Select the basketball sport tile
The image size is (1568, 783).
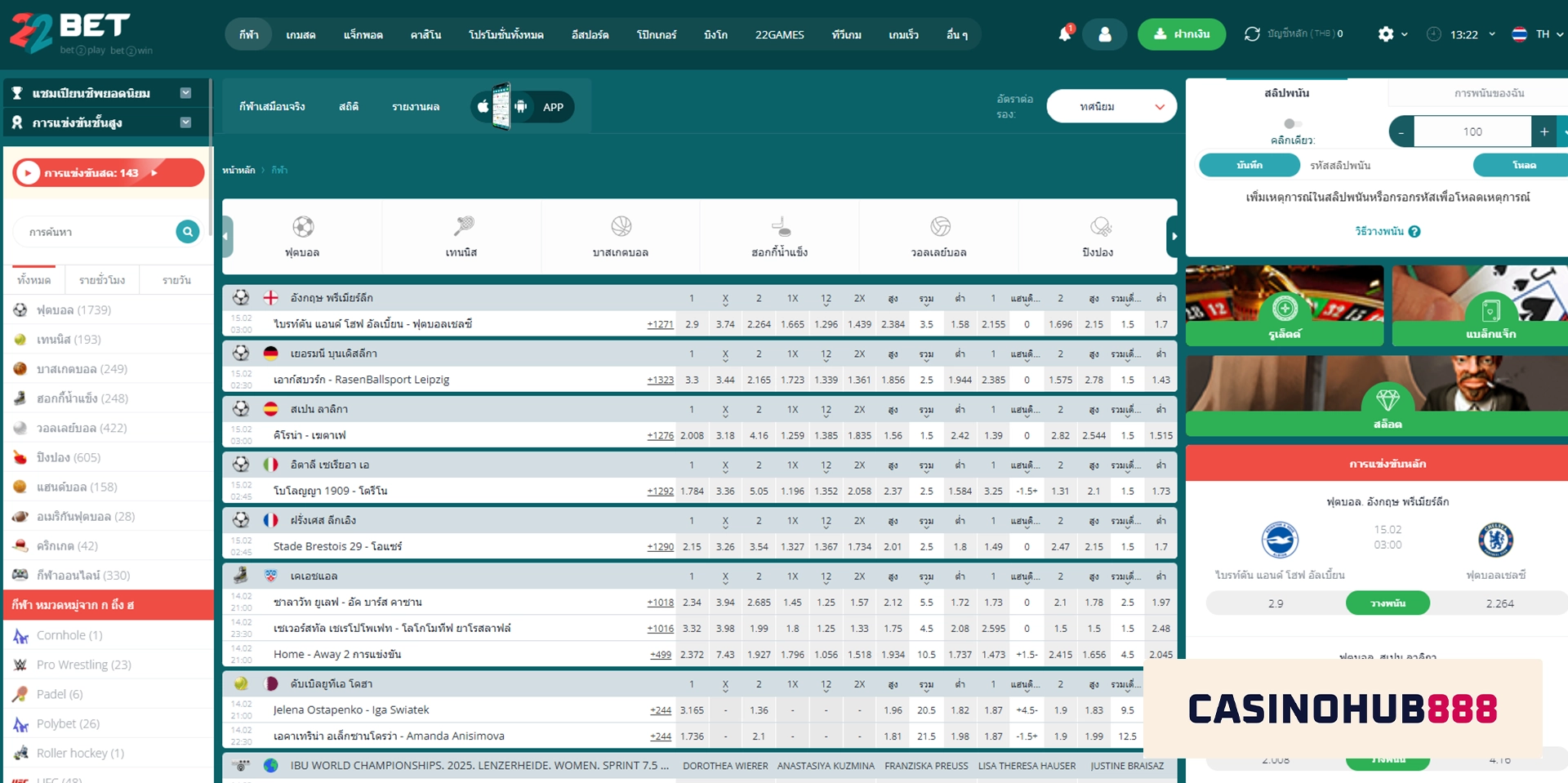tap(621, 236)
